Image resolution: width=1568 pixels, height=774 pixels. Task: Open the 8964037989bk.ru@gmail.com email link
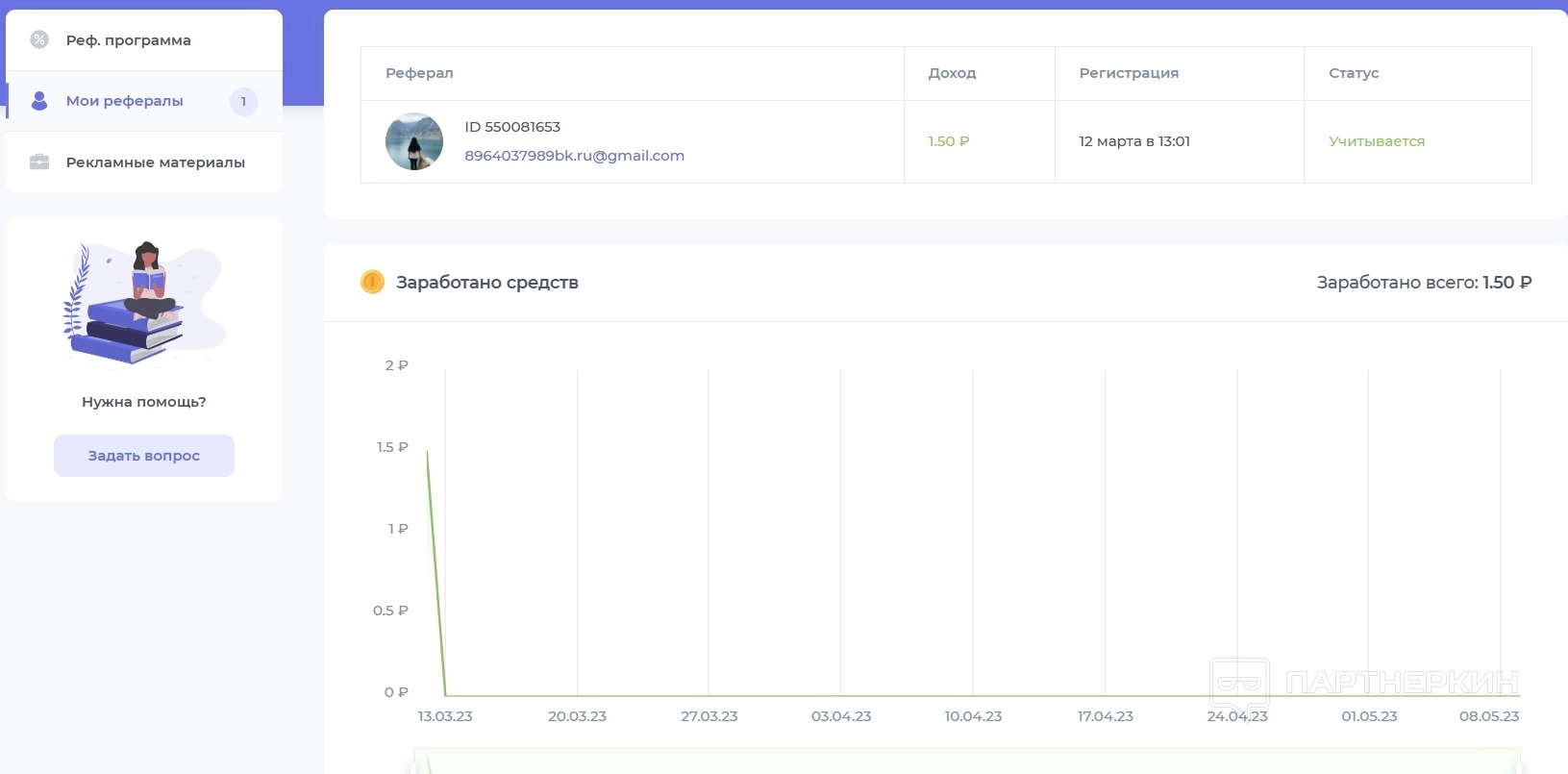pos(574,156)
